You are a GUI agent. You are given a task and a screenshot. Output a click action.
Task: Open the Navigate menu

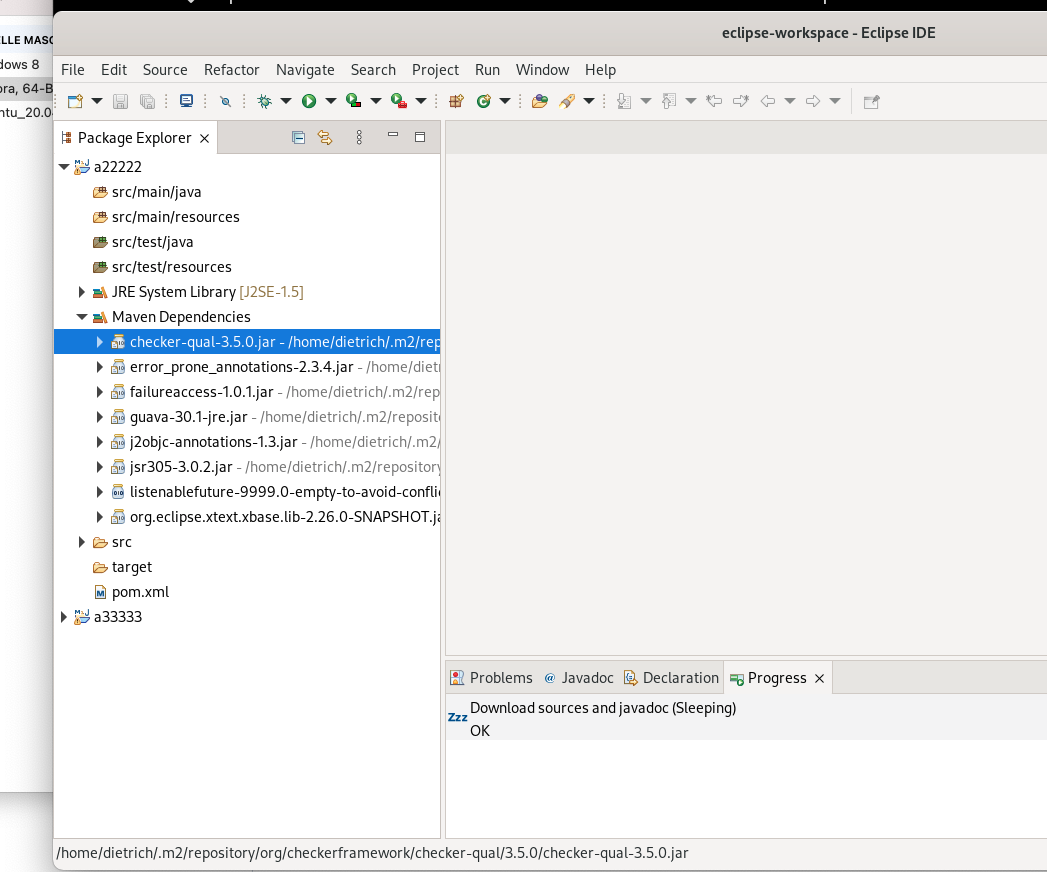pyautogui.click(x=305, y=70)
